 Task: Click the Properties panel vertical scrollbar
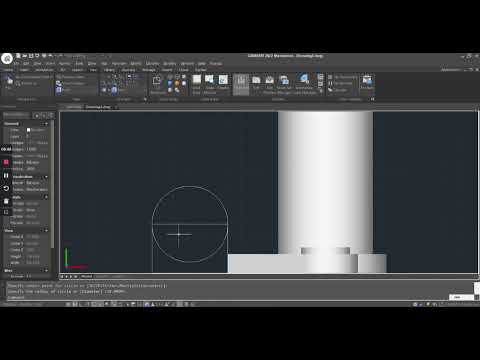[x=52, y=183]
